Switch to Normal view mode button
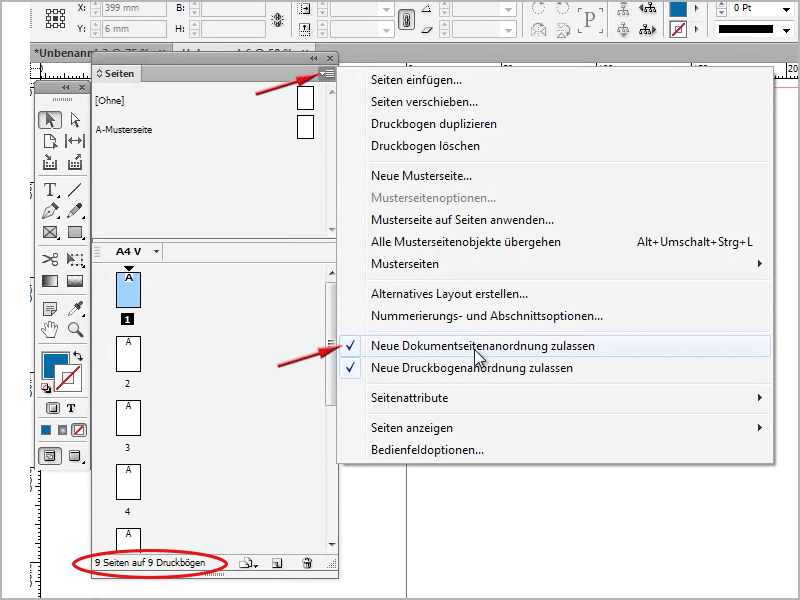Screen dimensions: 800x600 pyautogui.click(x=50, y=456)
